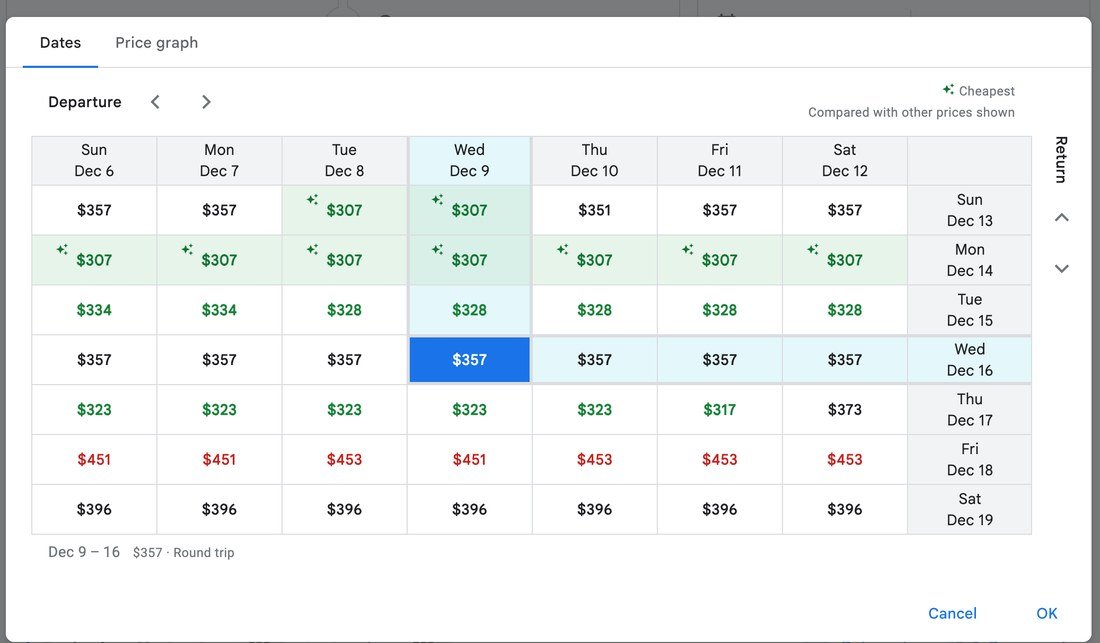Image resolution: width=1100 pixels, height=643 pixels.
Task: Click the Thu Dec 17 return row label
Action: [970, 410]
